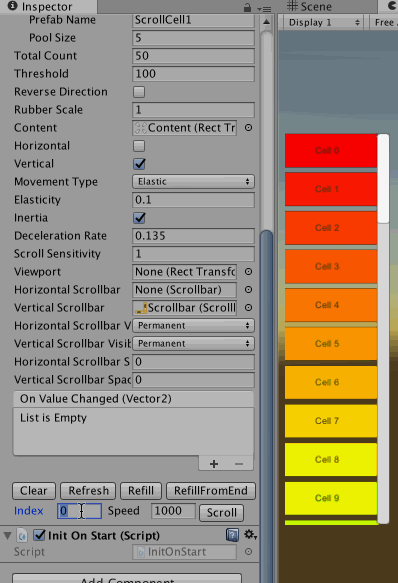Click the Rubber Scale field
This screenshot has height=583, width=398.
click(x=193, y=110)
